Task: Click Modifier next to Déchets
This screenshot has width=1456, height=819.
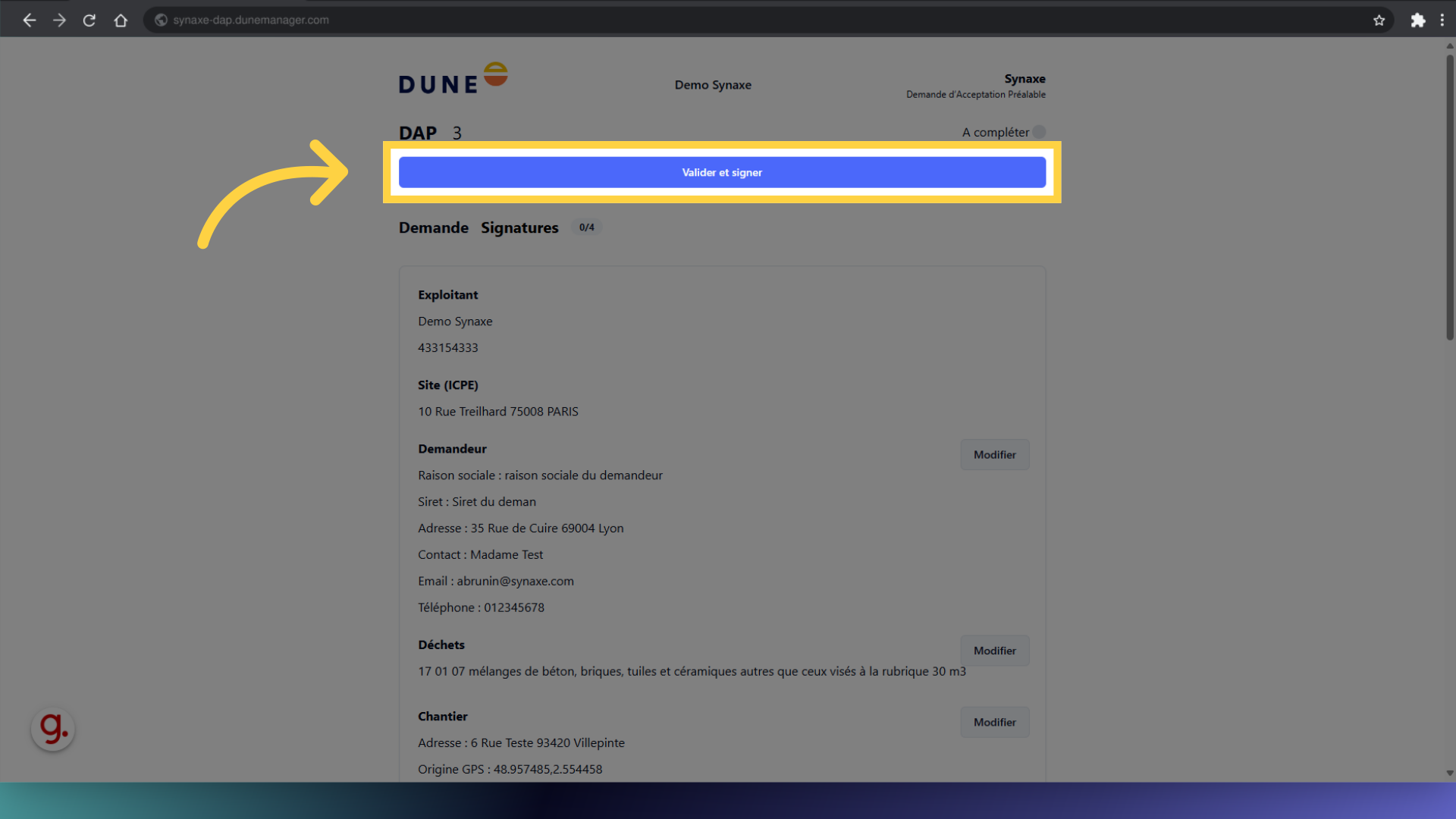Action: 994,651
